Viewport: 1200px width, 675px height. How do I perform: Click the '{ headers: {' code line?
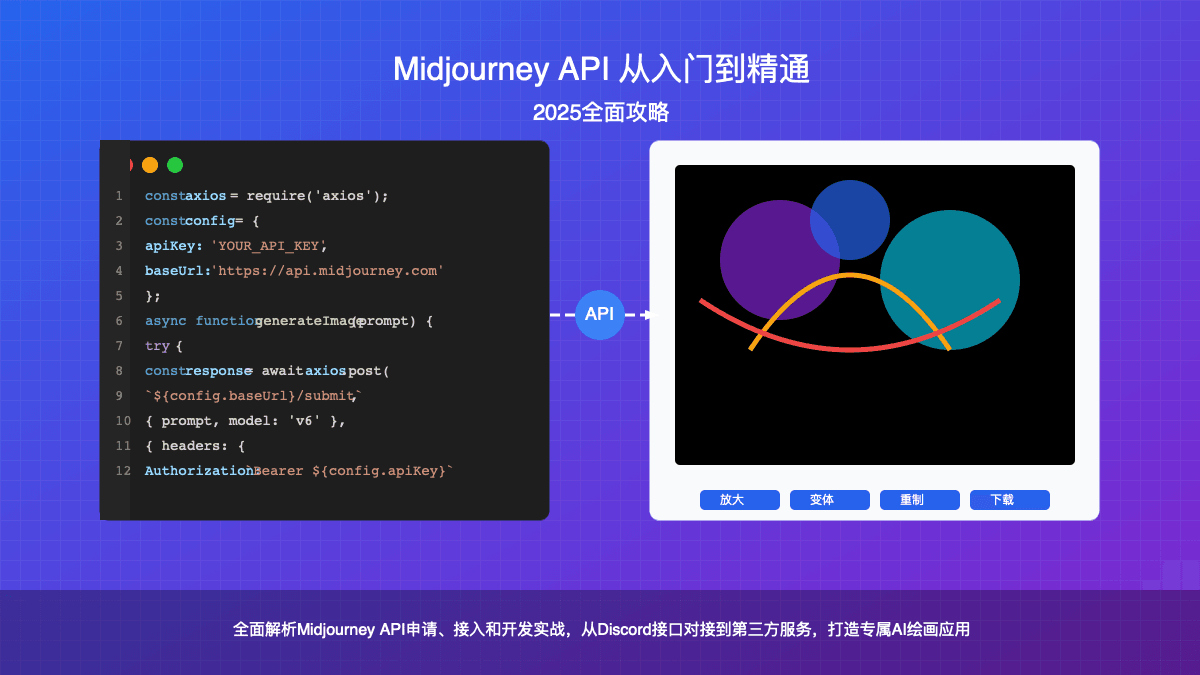click(195, 446)
